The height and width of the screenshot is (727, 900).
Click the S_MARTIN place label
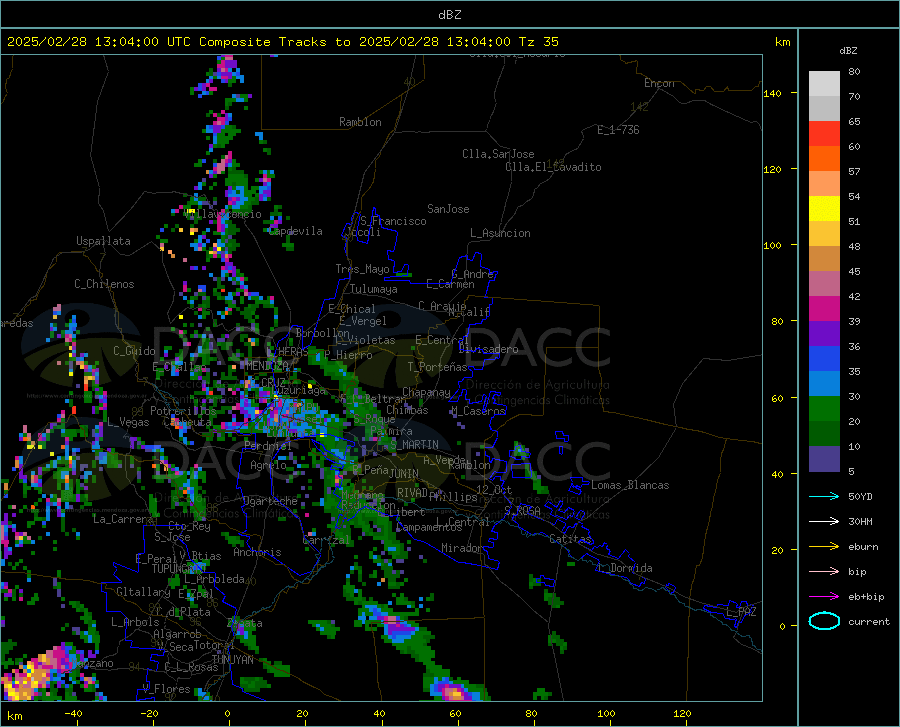point(414,445)
